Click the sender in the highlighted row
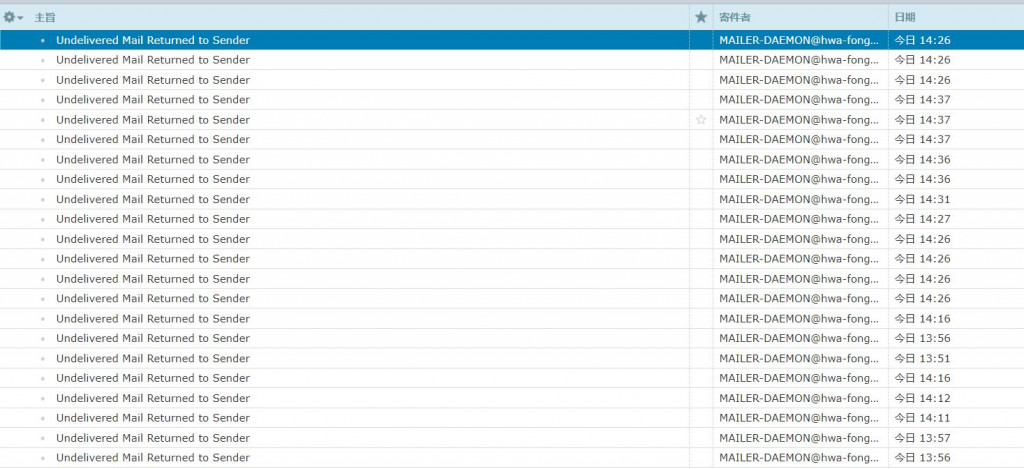 799,40
